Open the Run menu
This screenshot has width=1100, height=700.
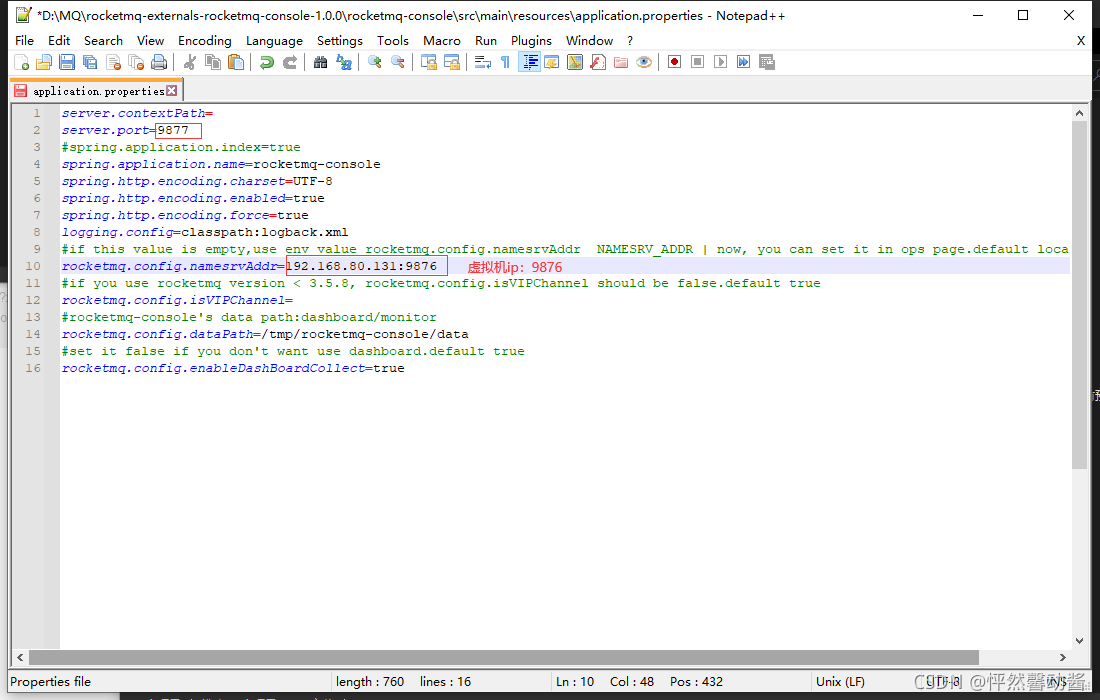pyautogui.click(x=485, y=41)
